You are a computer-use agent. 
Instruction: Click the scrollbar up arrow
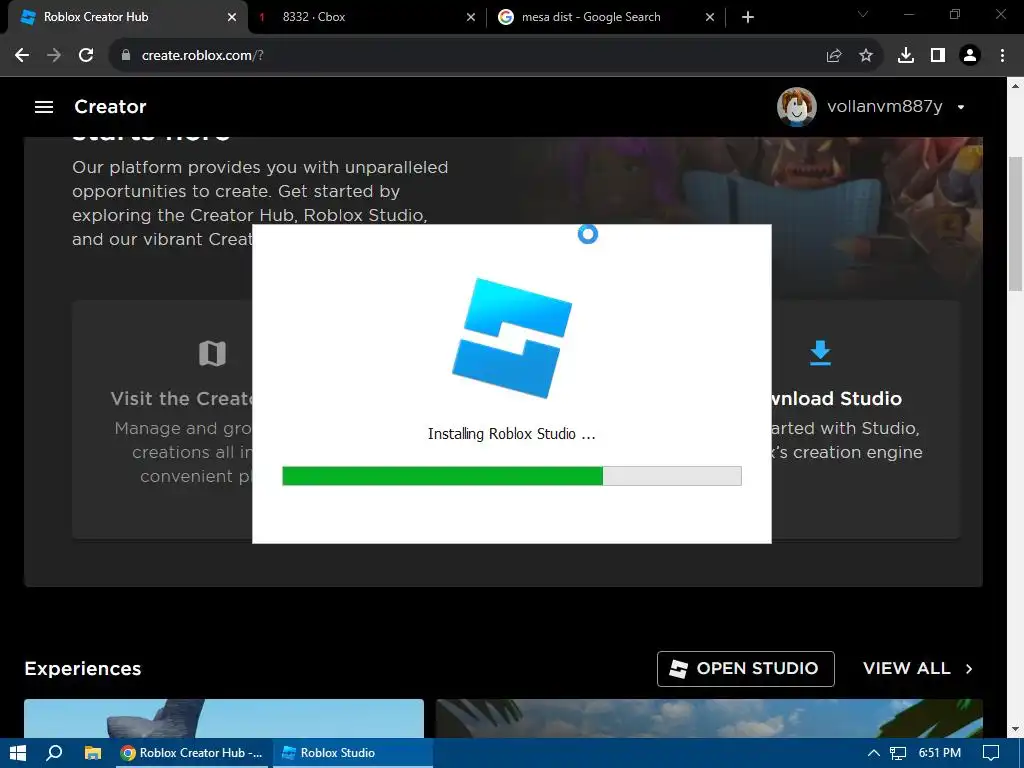point(1016,85)
